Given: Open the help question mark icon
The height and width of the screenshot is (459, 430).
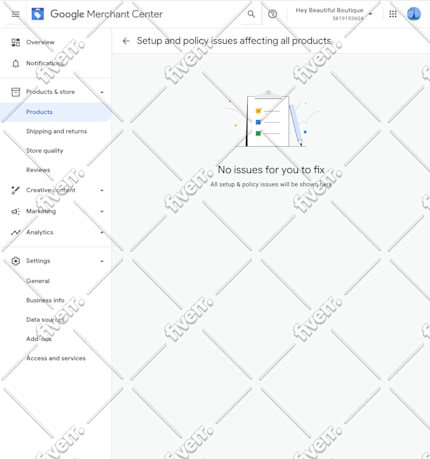Looking at the screenshot, I should coord(272,14).
